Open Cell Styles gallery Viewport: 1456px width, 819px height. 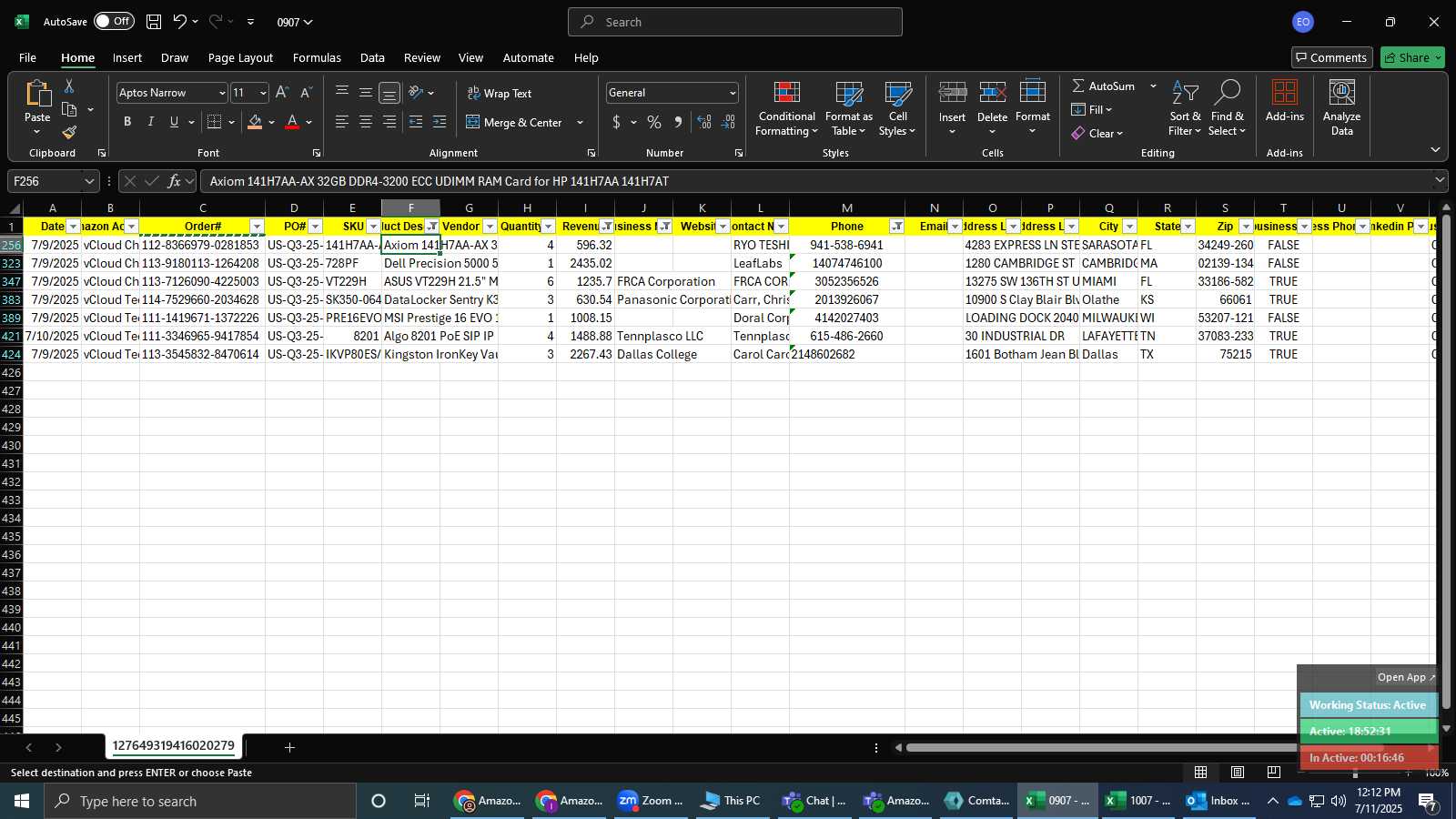coord(898,108)
